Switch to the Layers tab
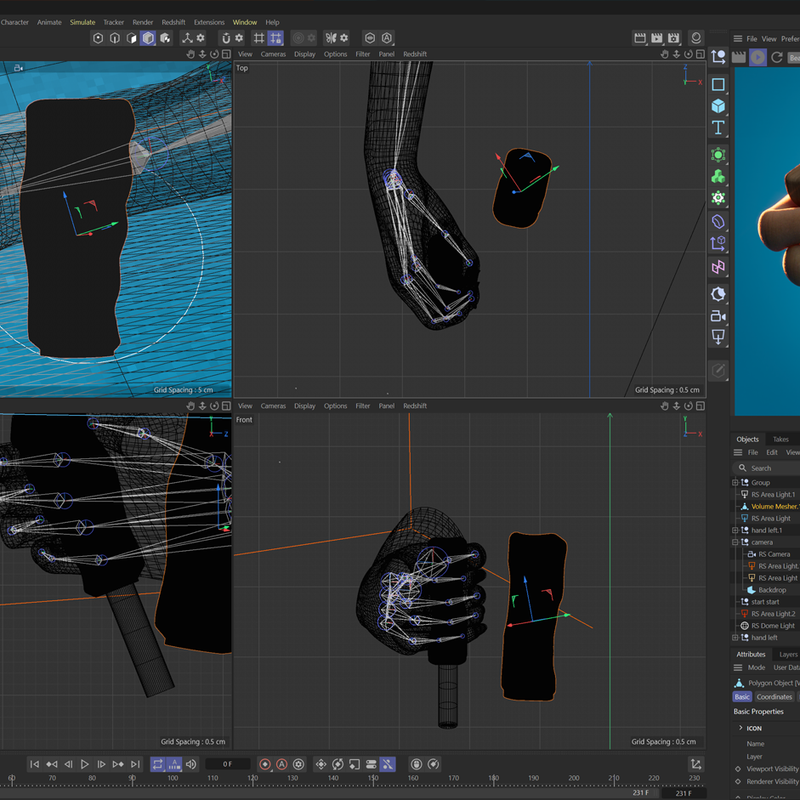 [x=788, y=655]
